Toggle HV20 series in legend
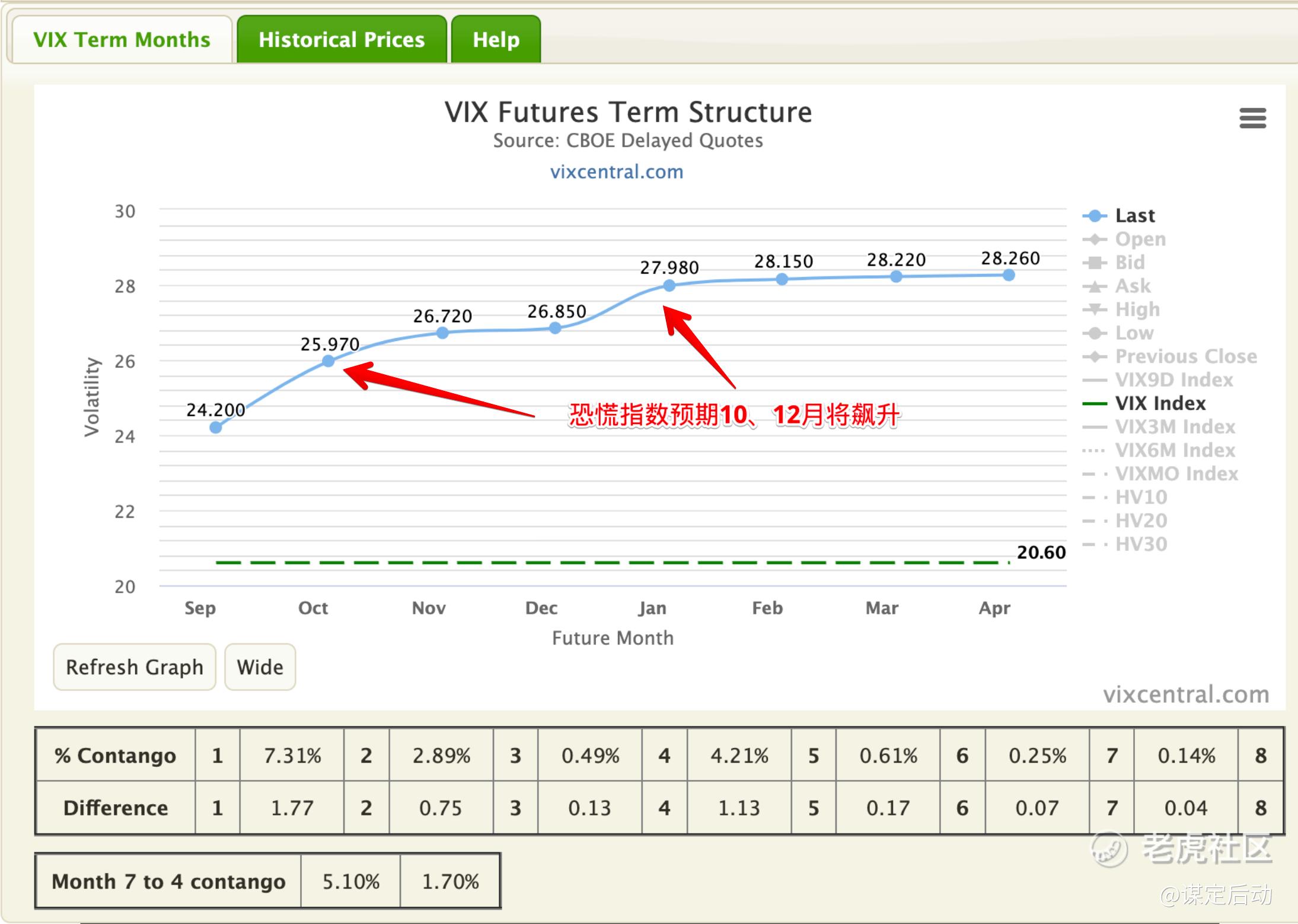 [1125, 521]
